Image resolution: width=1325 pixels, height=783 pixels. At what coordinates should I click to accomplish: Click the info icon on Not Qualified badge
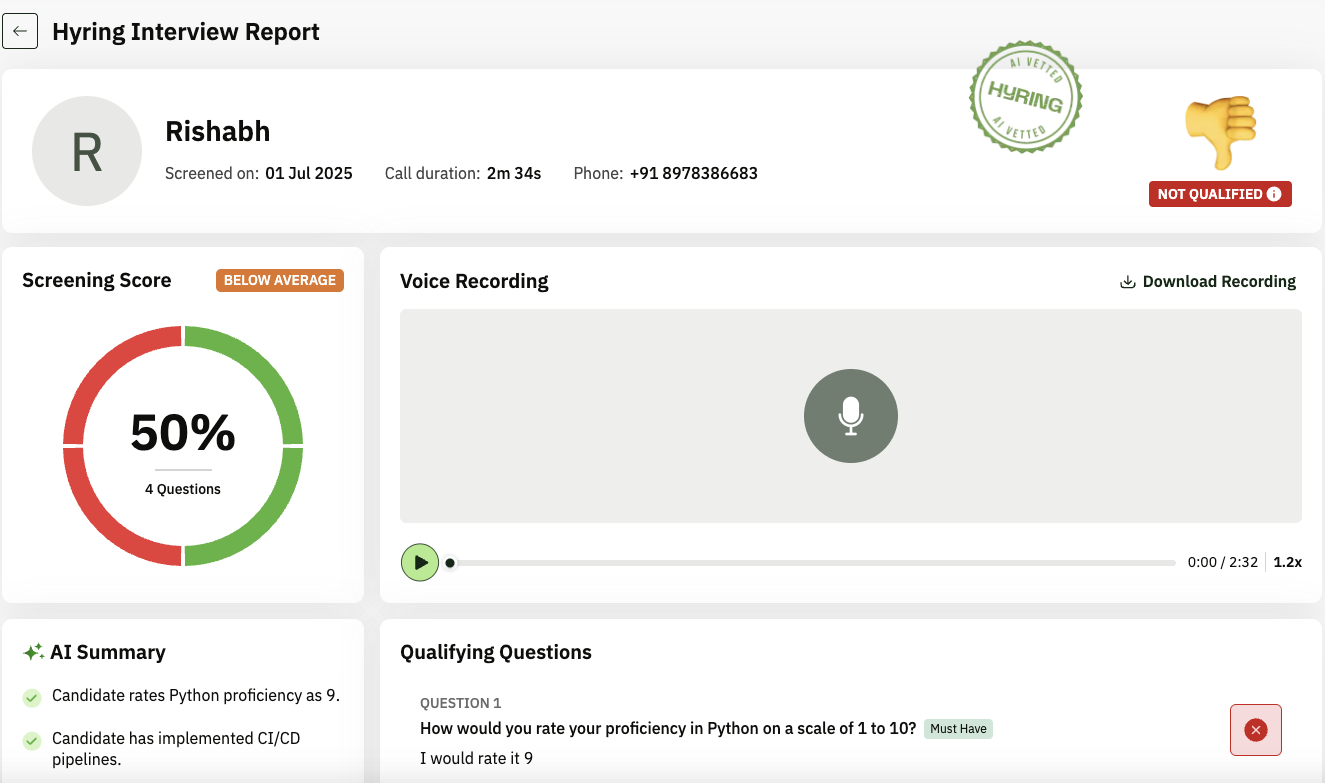click(x=1274, y=194)
